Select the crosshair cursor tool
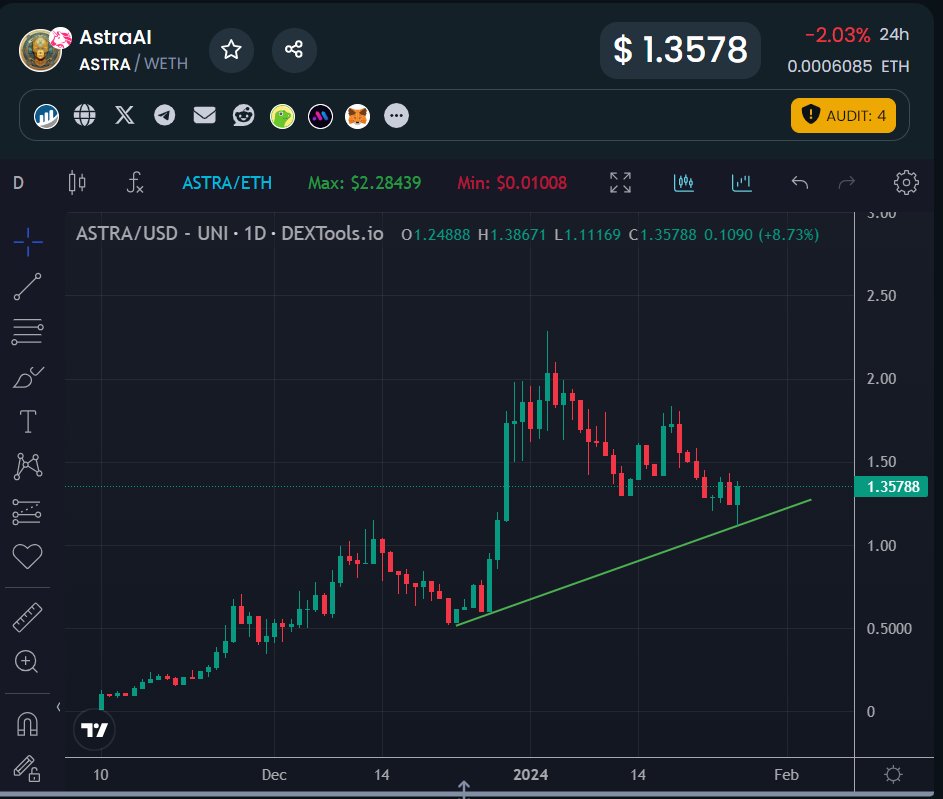The image size is (943, 799). (28, 242)
